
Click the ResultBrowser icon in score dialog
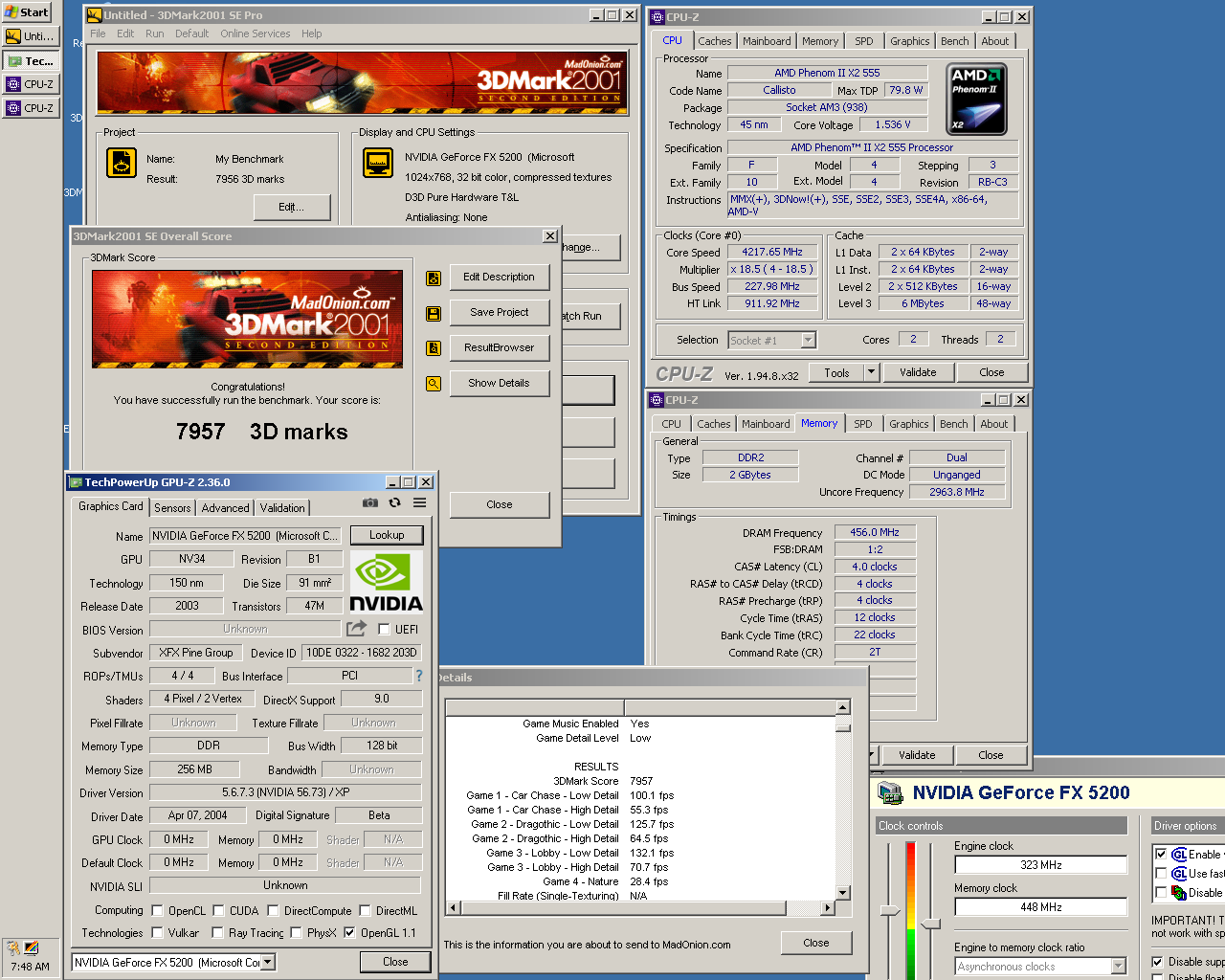(434, 348)
